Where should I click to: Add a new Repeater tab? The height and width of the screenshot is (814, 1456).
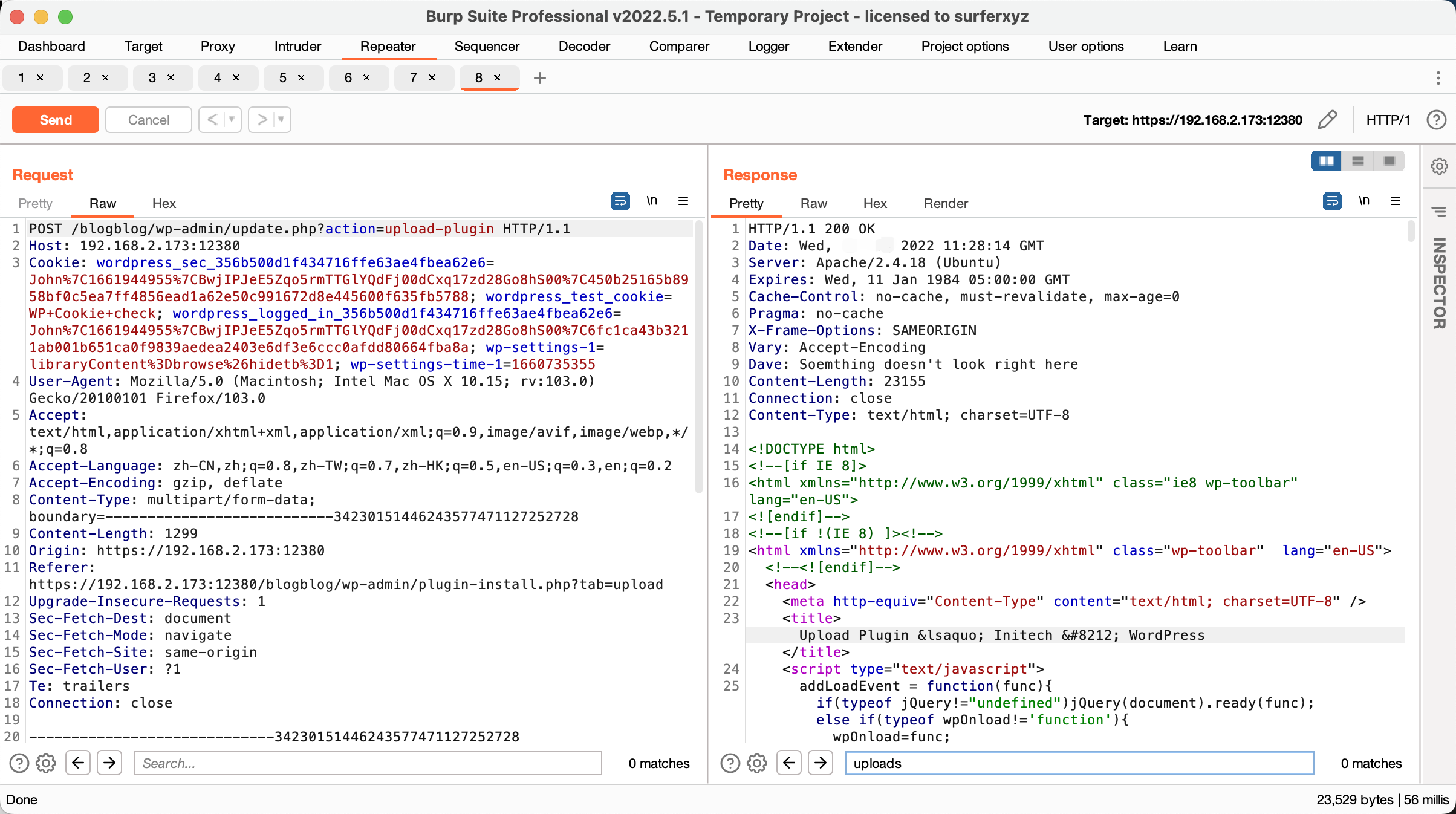click(x=540, y=78)
